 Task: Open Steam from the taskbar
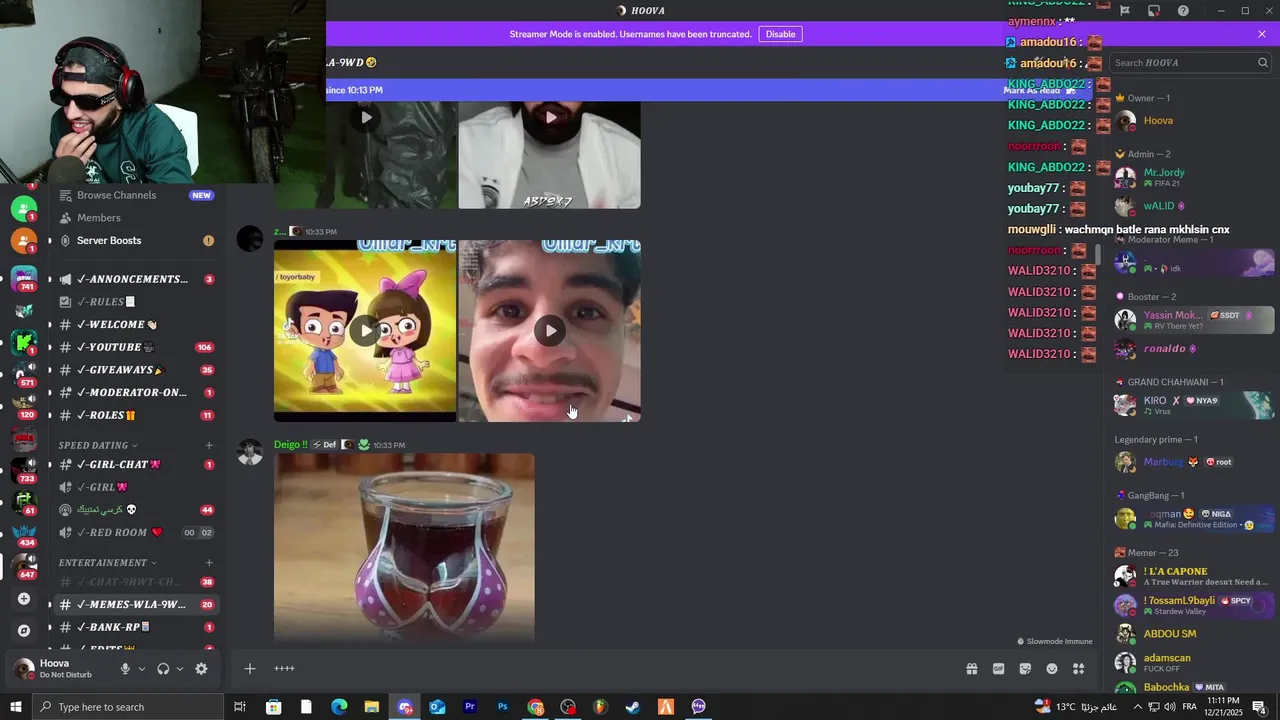(x=633, y=707)
